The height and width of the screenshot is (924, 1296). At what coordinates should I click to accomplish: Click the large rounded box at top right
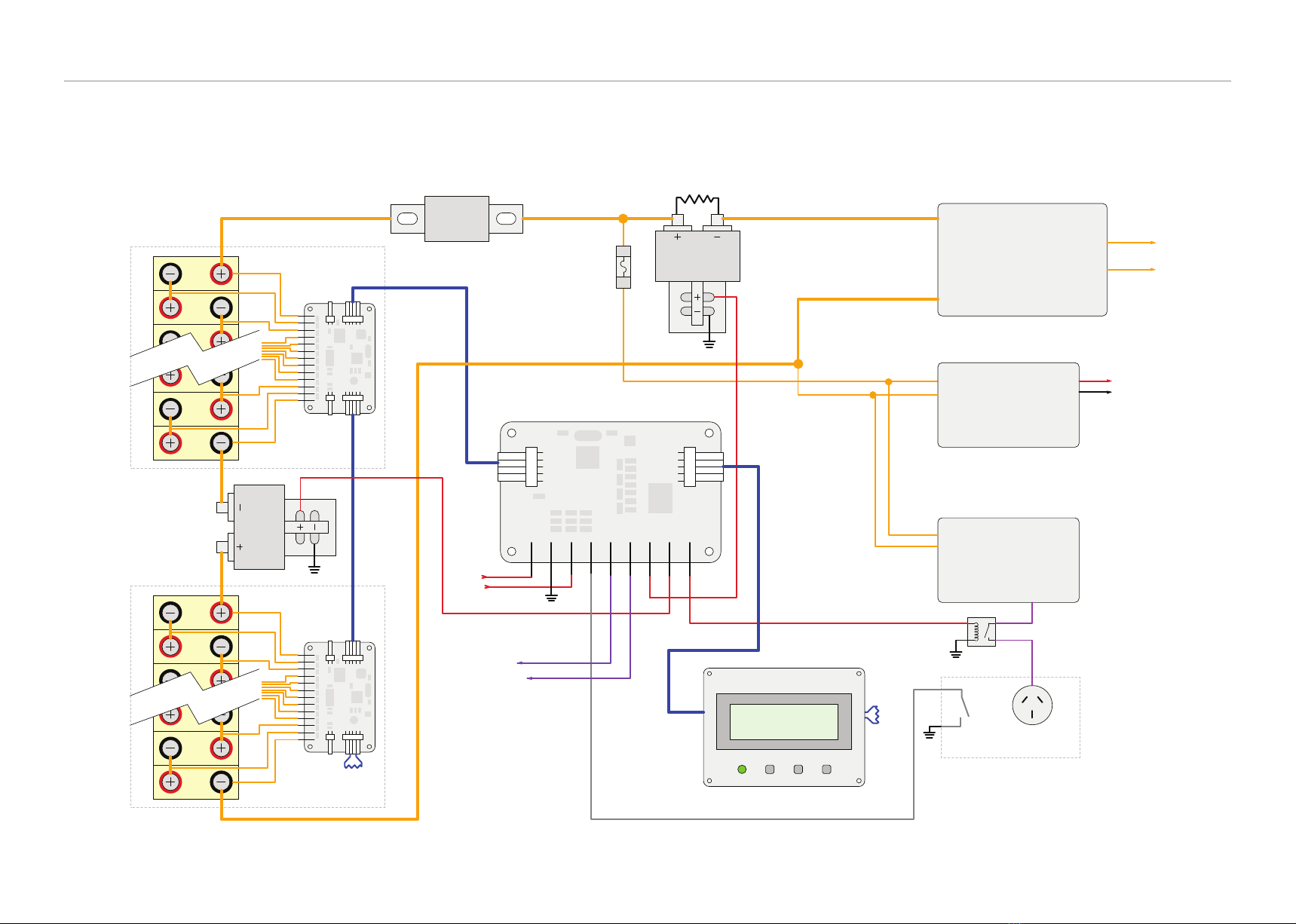[x=1022, y=259]
